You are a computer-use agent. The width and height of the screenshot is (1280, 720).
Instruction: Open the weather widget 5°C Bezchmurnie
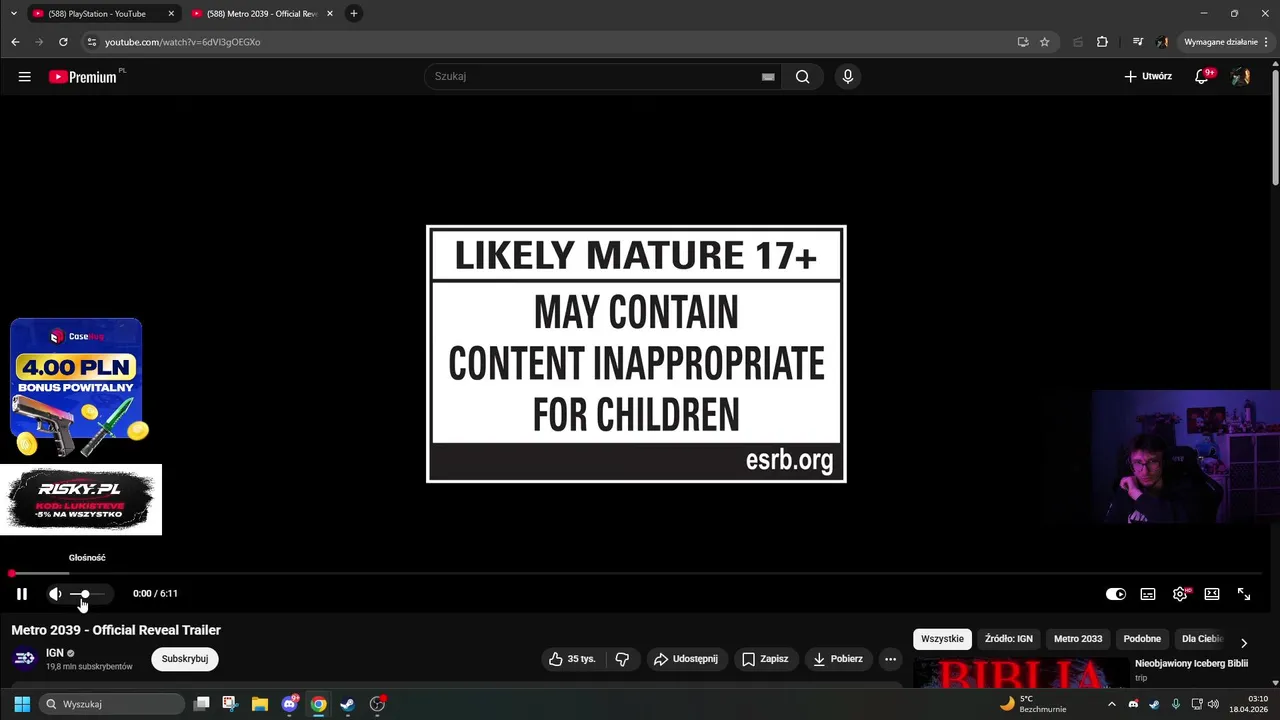click(x=1033, y=704)
